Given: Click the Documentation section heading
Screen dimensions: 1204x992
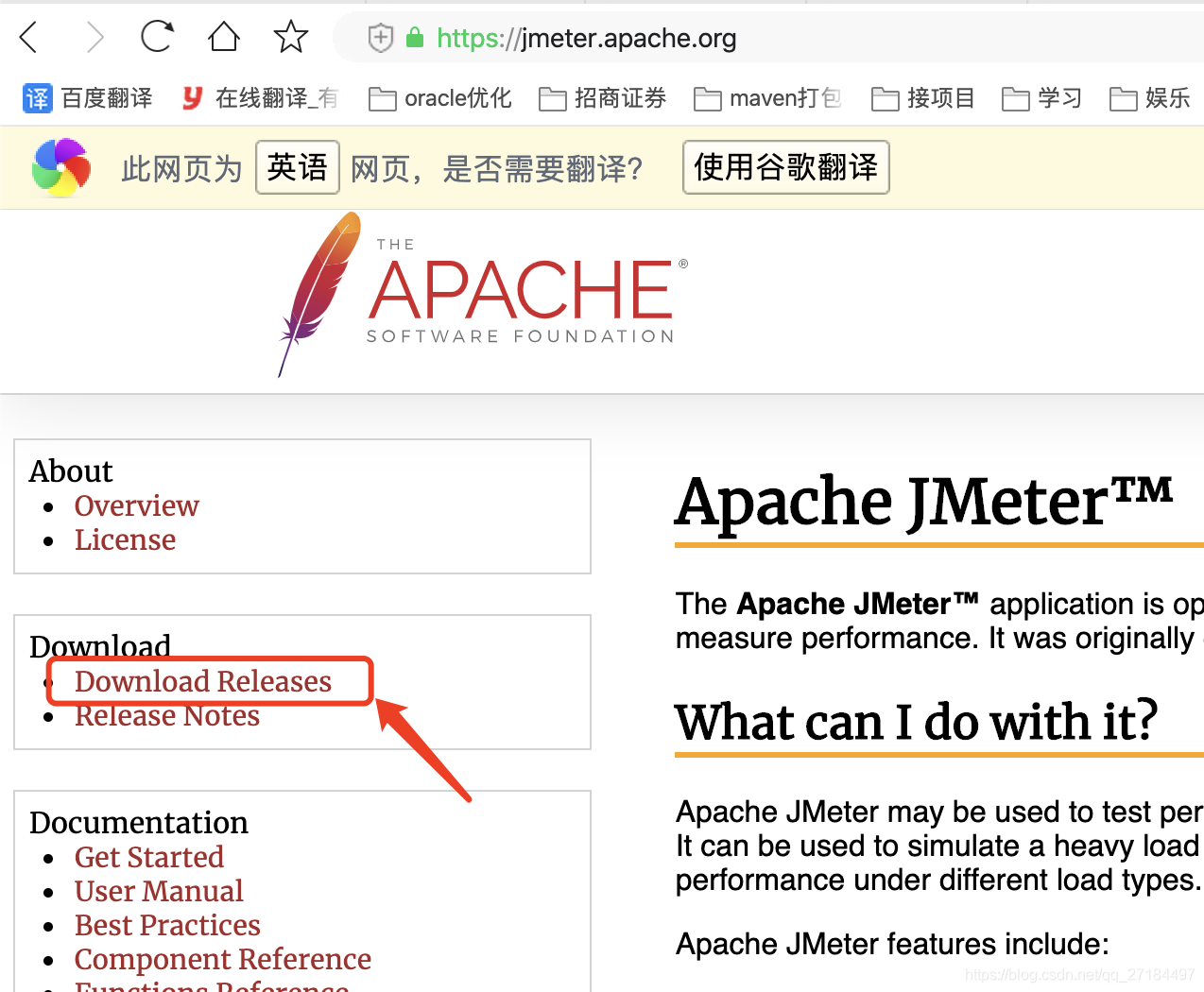Looking at the screenshot, I should (139, 823).
